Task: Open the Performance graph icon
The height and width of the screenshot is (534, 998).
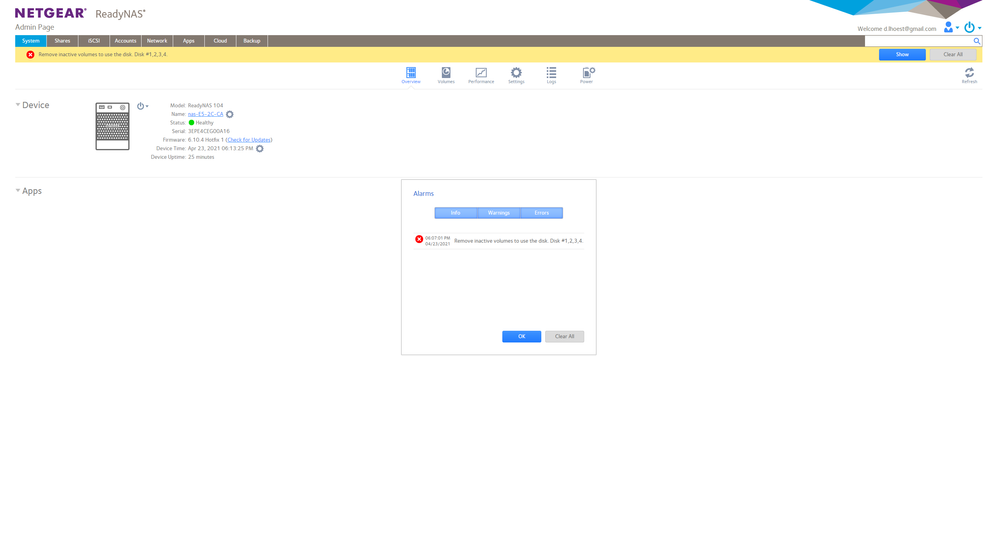Action: pyautogui.click(x=481, y=75)
